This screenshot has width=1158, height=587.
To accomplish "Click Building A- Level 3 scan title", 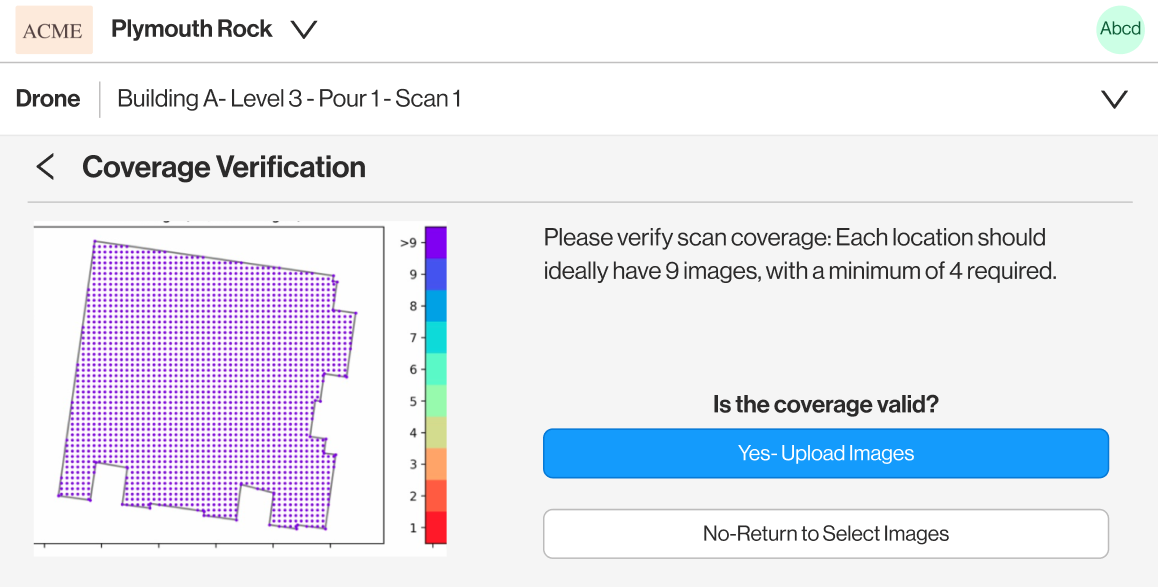I will (x=289, y=99).
